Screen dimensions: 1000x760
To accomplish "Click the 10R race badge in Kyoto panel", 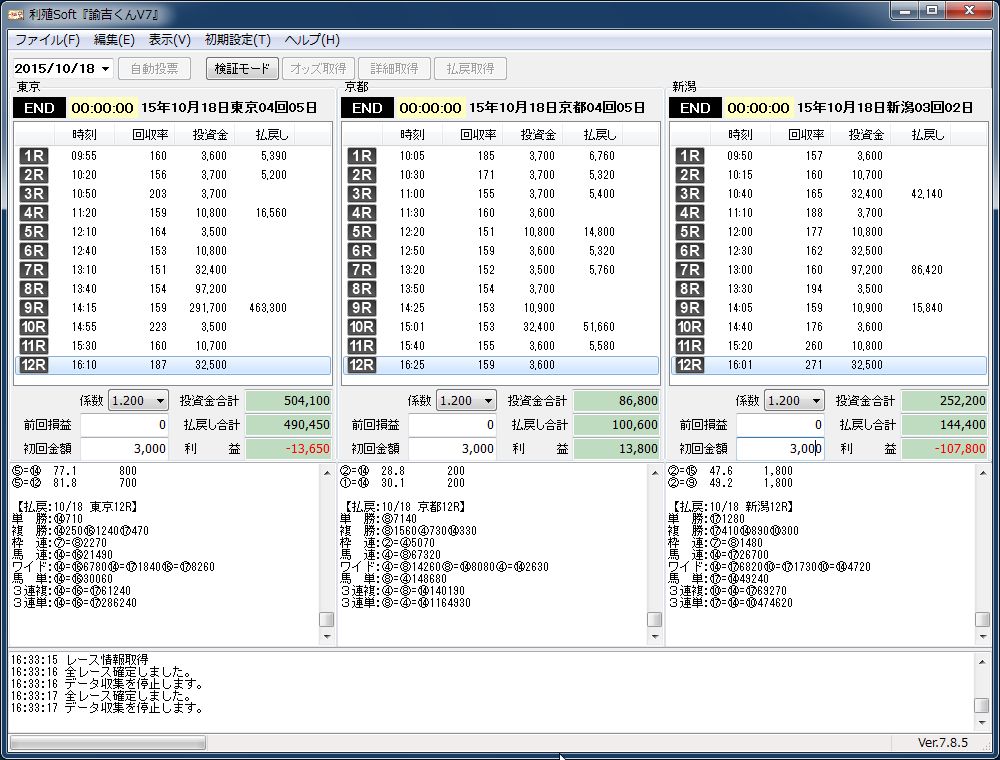I will pos(361,327).
